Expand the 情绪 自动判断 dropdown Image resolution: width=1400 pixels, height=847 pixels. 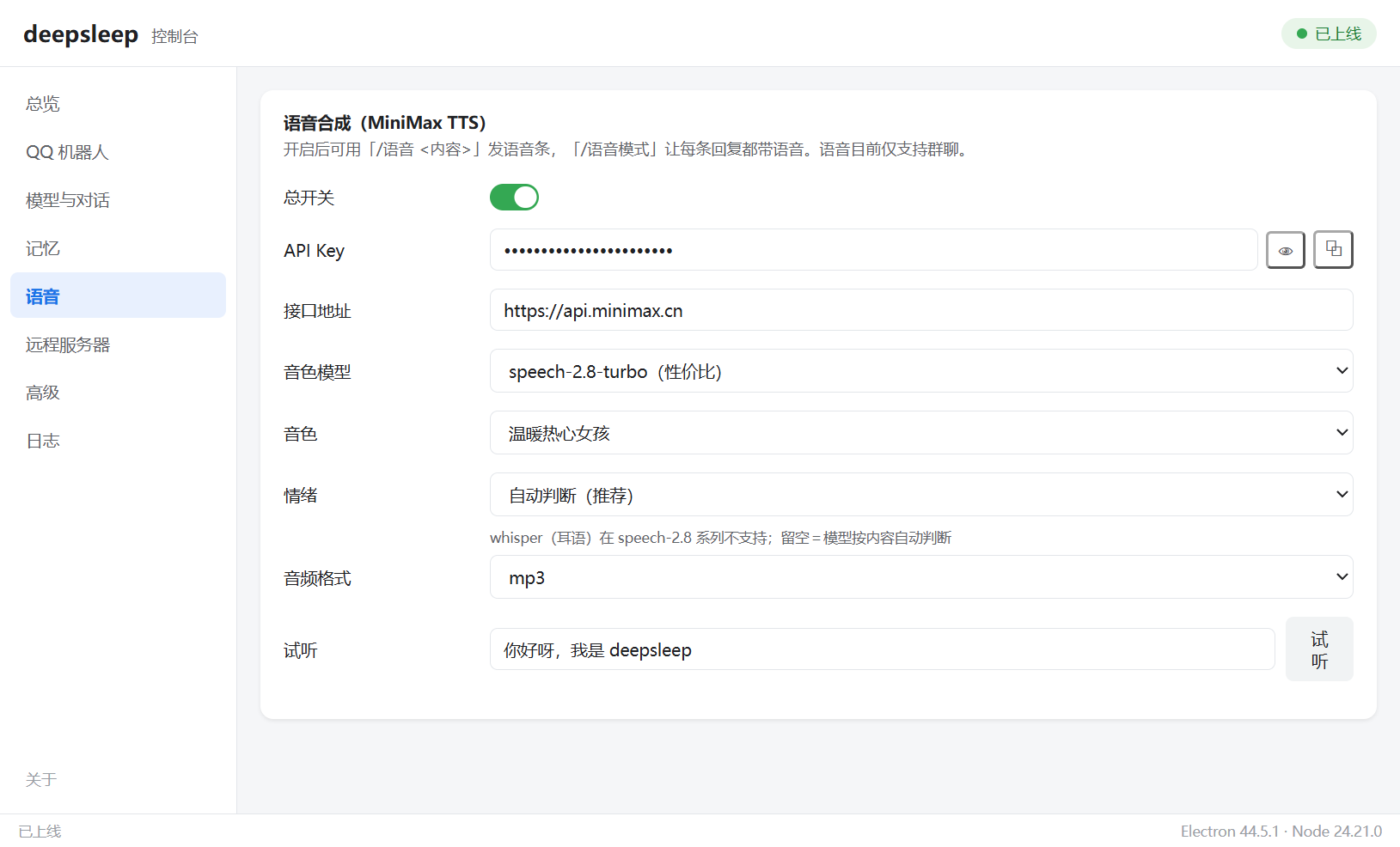coord(921,495)
